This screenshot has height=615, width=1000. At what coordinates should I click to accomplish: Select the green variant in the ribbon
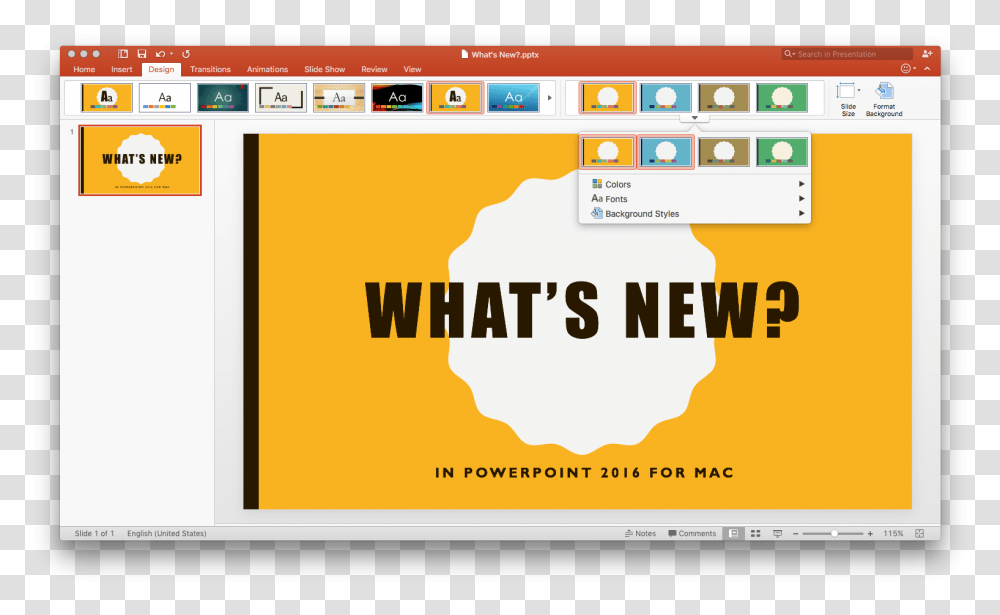782,98
